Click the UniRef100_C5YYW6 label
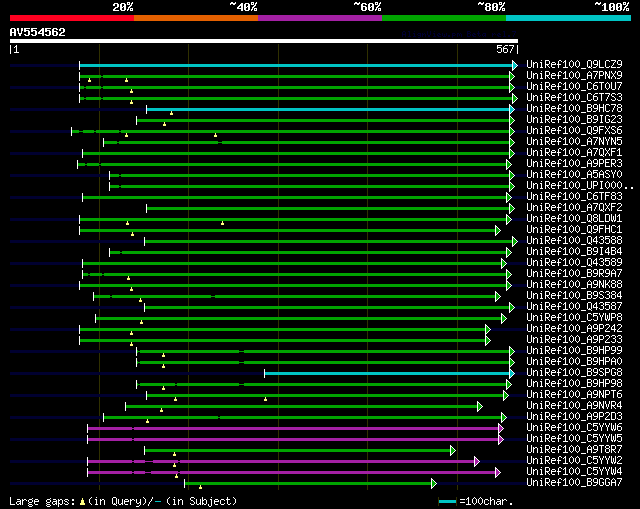The width and height of the screenshot is (640, 509). point(574,428)
